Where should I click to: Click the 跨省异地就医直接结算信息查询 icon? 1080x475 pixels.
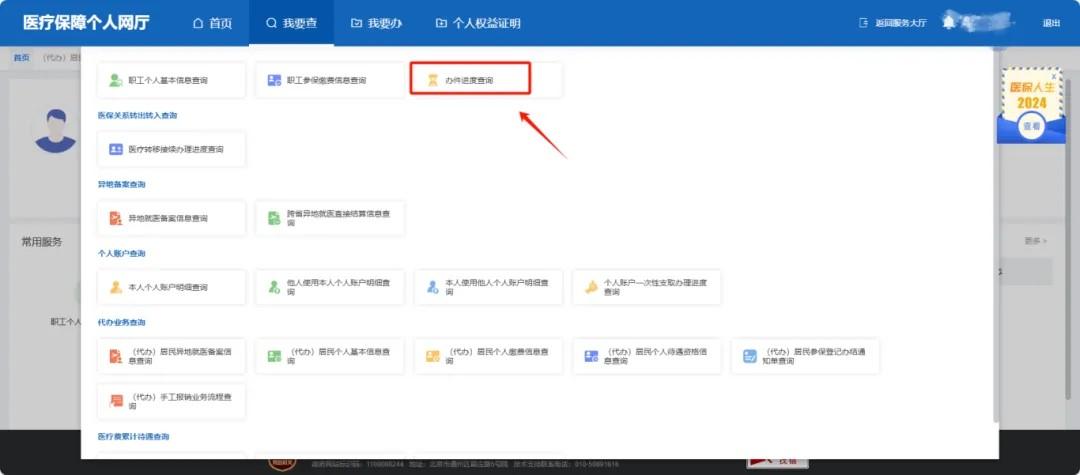tap(274, 217)
